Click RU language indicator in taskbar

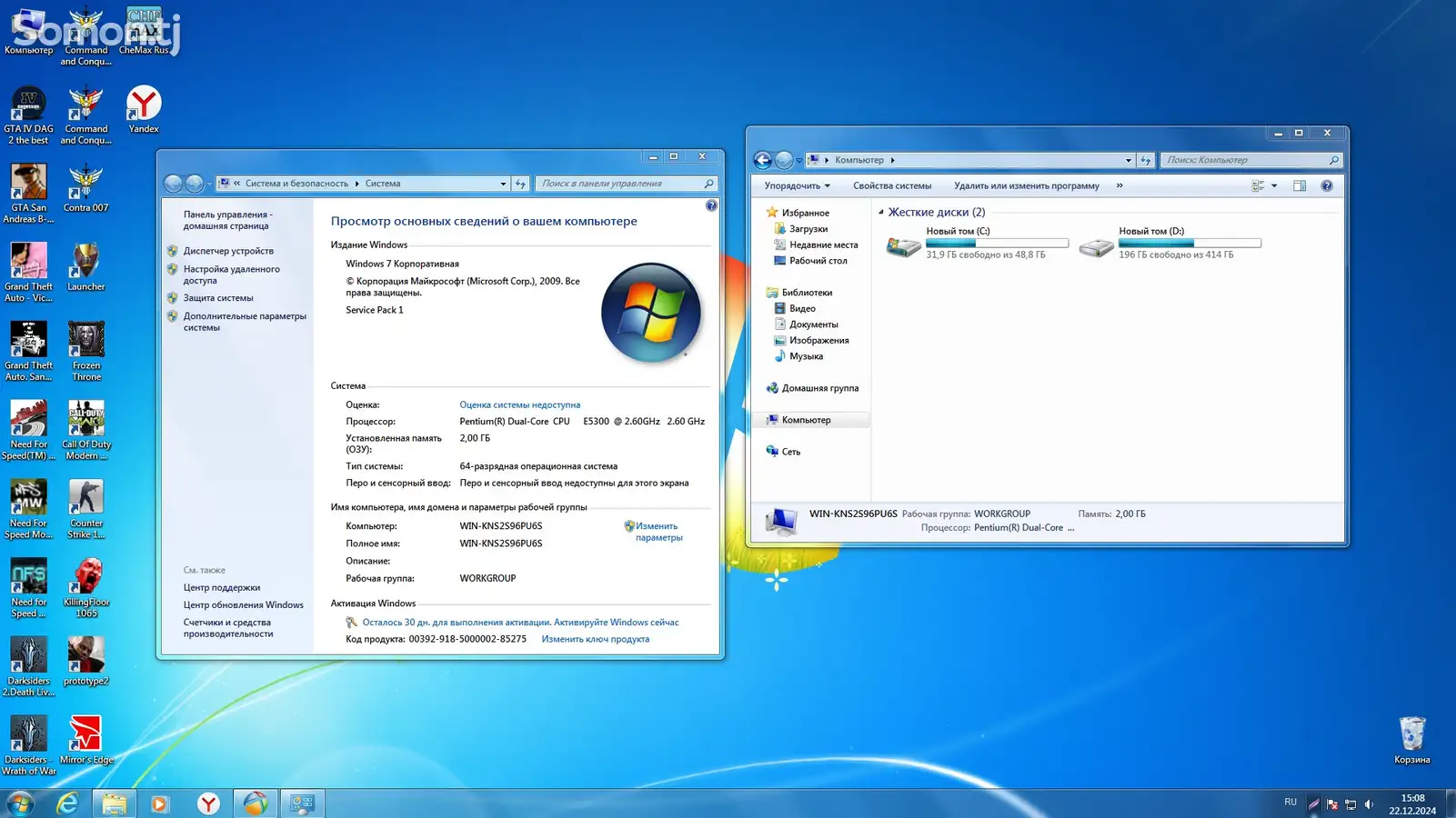pyautogui.click(x=1290, y=803)
